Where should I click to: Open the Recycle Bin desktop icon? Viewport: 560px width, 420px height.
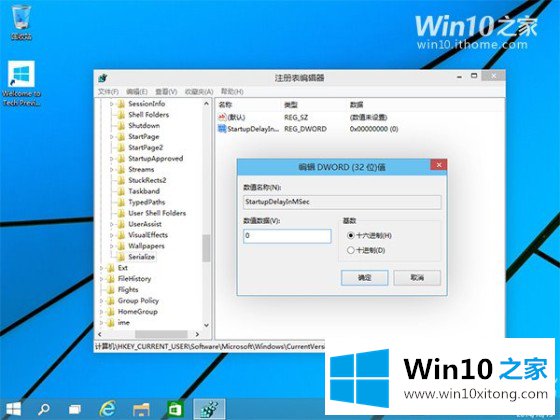coord(21,21)
